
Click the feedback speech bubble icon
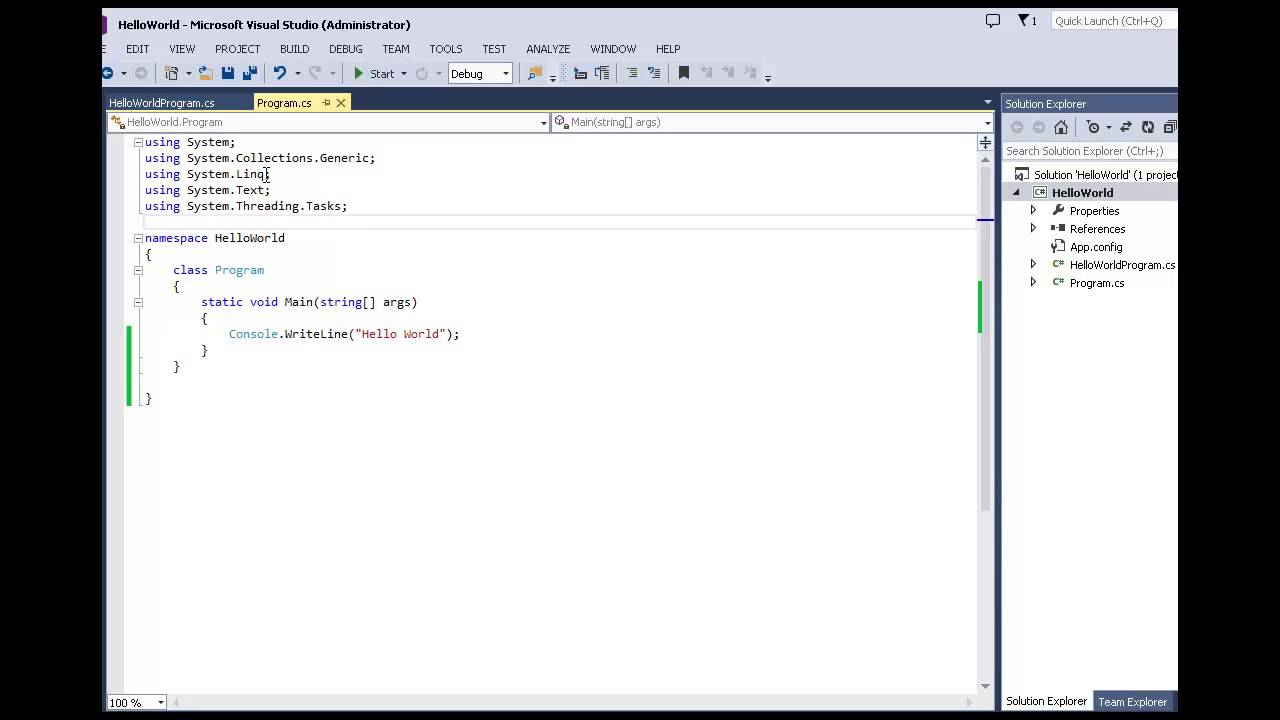[x=993, y=20]
